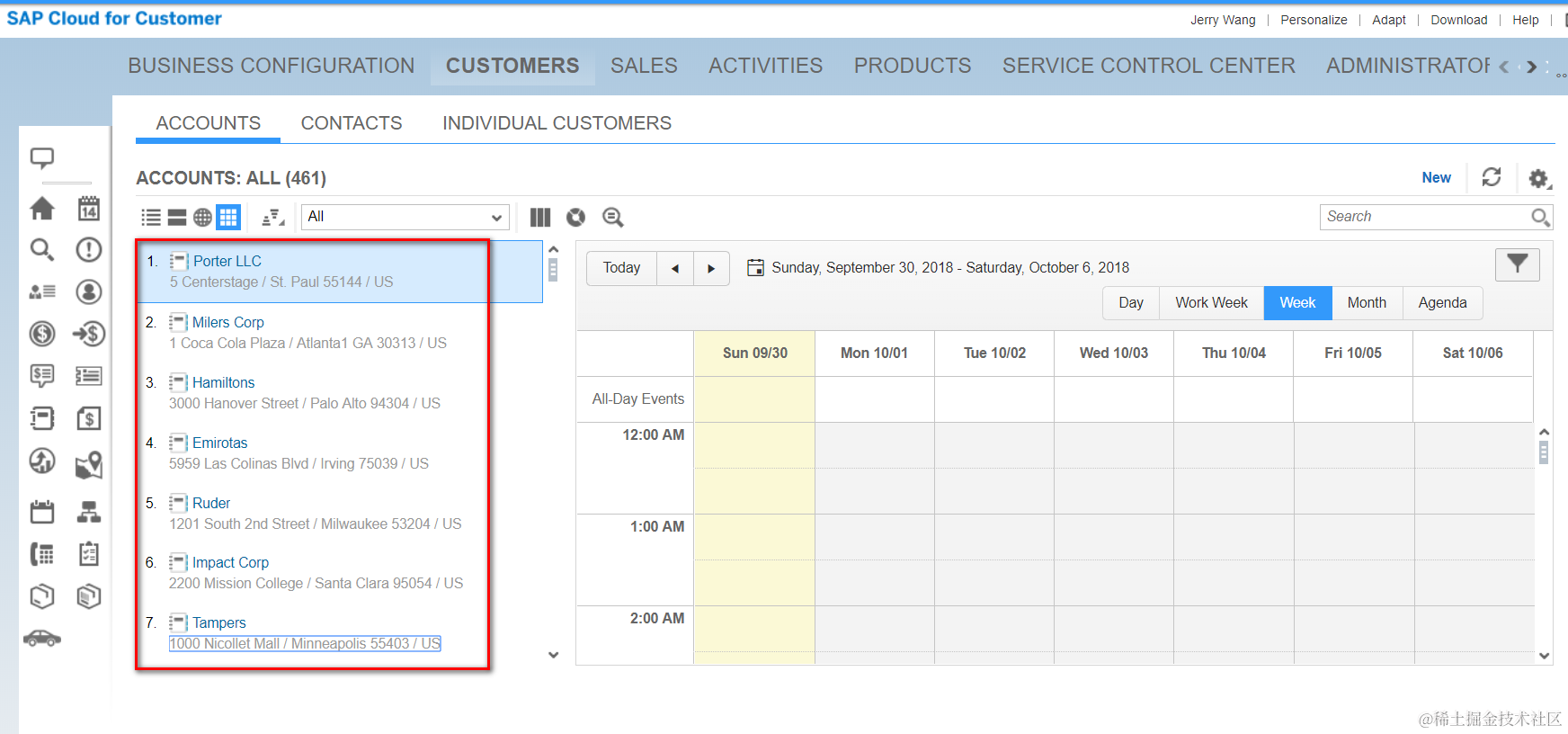Screen dimensions: 1568x734
Task: Open the single box product icon
Action: click(42, 596)
